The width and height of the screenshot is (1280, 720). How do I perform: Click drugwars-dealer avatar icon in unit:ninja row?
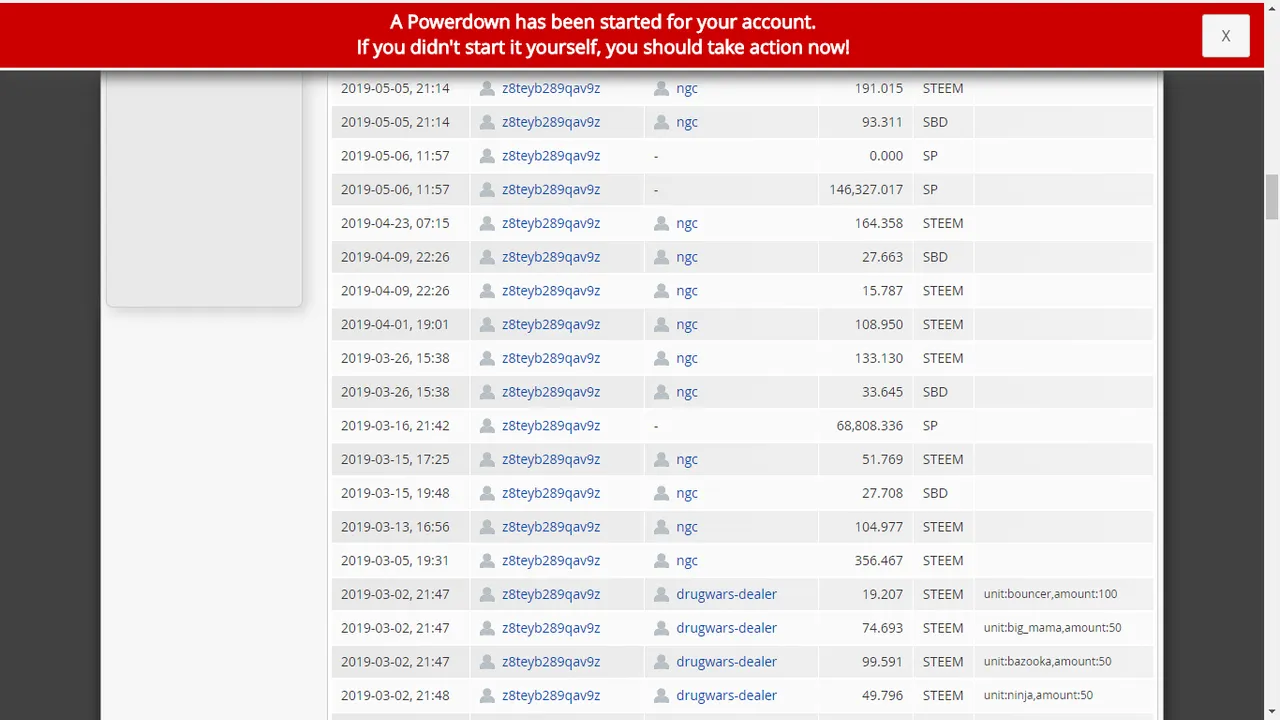click(661, 695)
